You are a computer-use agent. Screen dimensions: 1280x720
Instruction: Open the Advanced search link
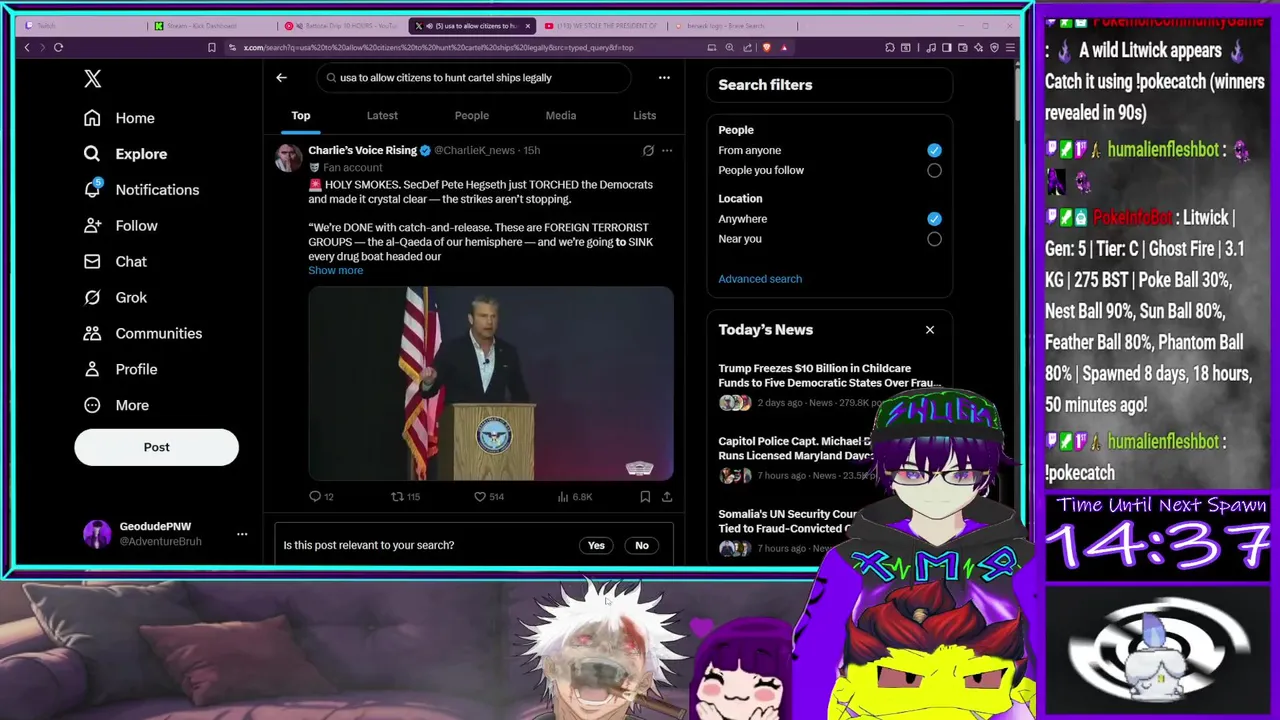click(x=760, y=279)
